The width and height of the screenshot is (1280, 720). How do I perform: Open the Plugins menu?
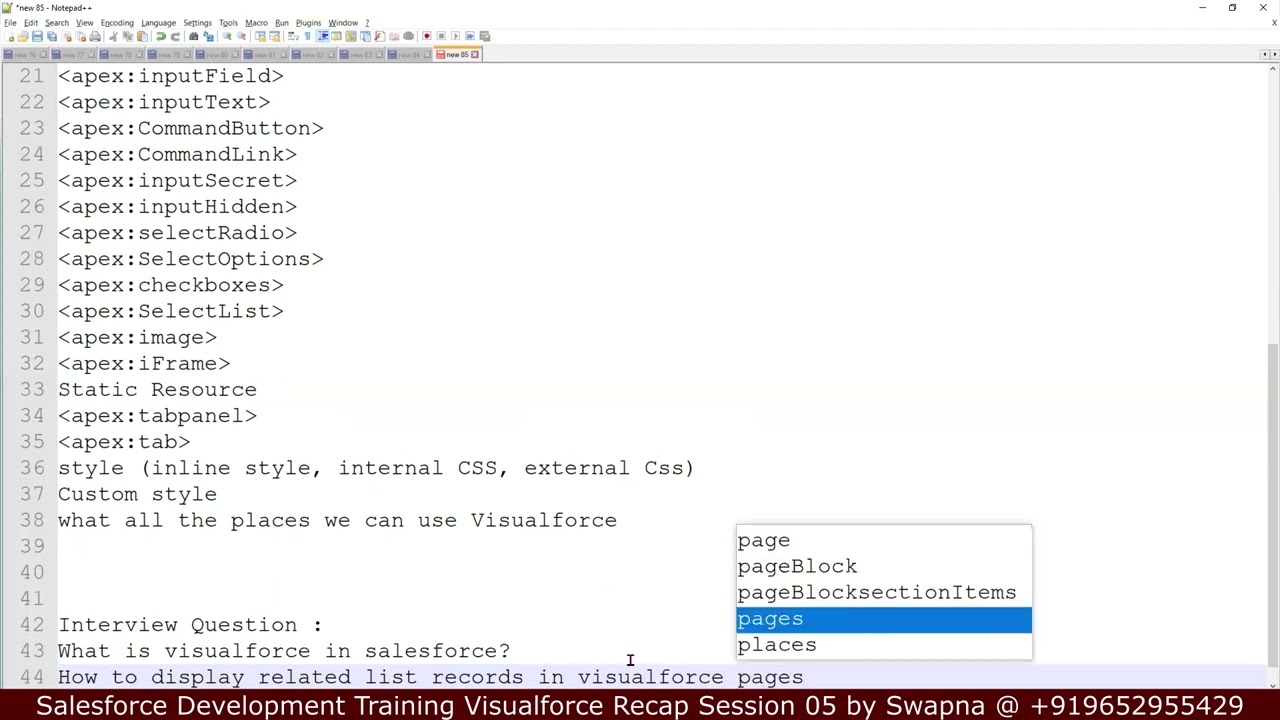pos(308,22)
